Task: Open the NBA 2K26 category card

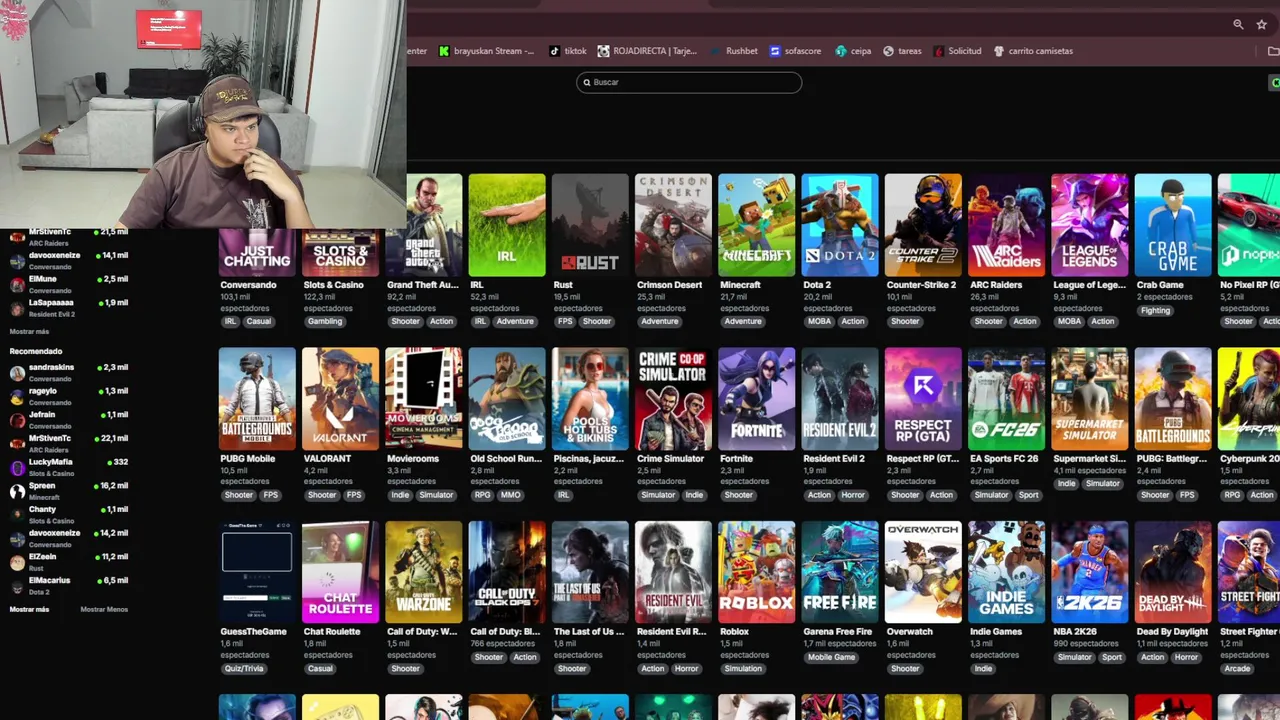Action: 1090,572
